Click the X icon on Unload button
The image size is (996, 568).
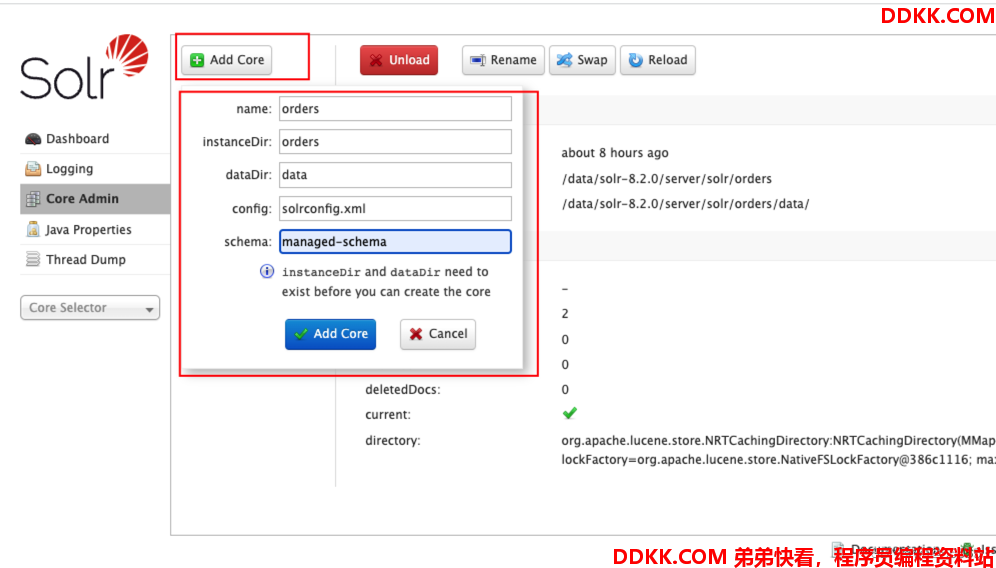tap(376, 60)
